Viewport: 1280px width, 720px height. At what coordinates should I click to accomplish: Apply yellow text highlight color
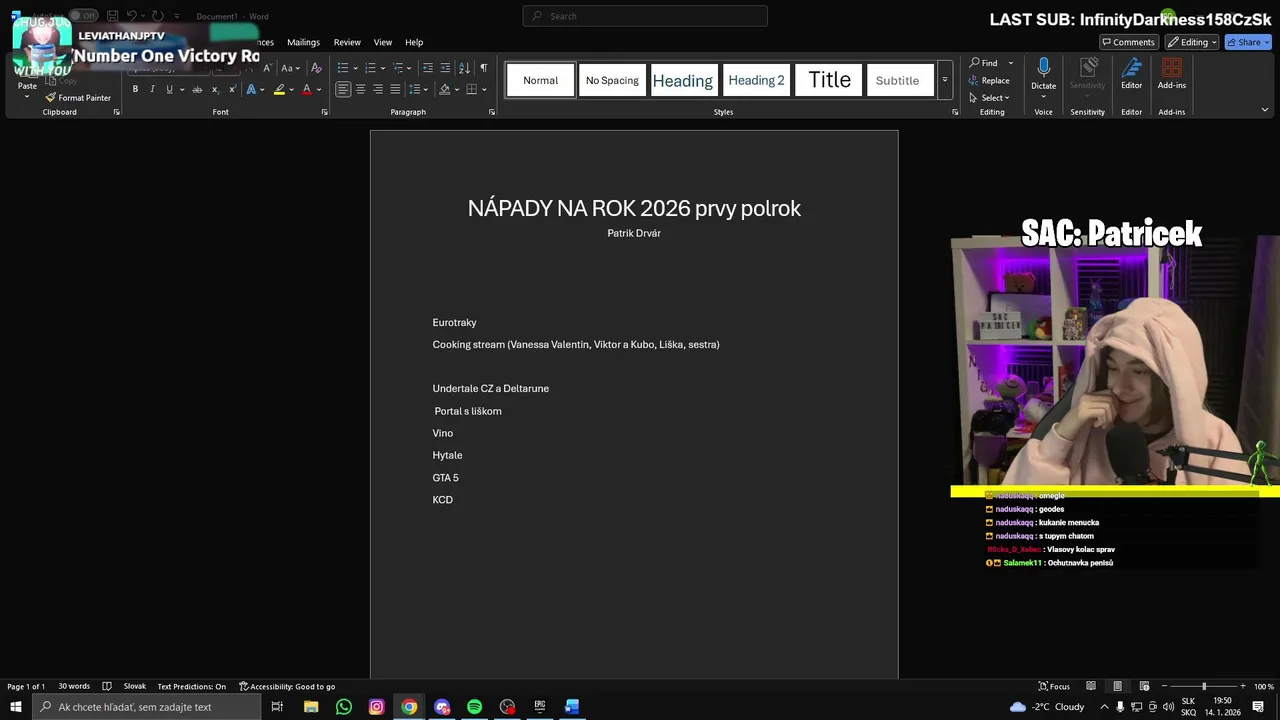tap(279, 89)
